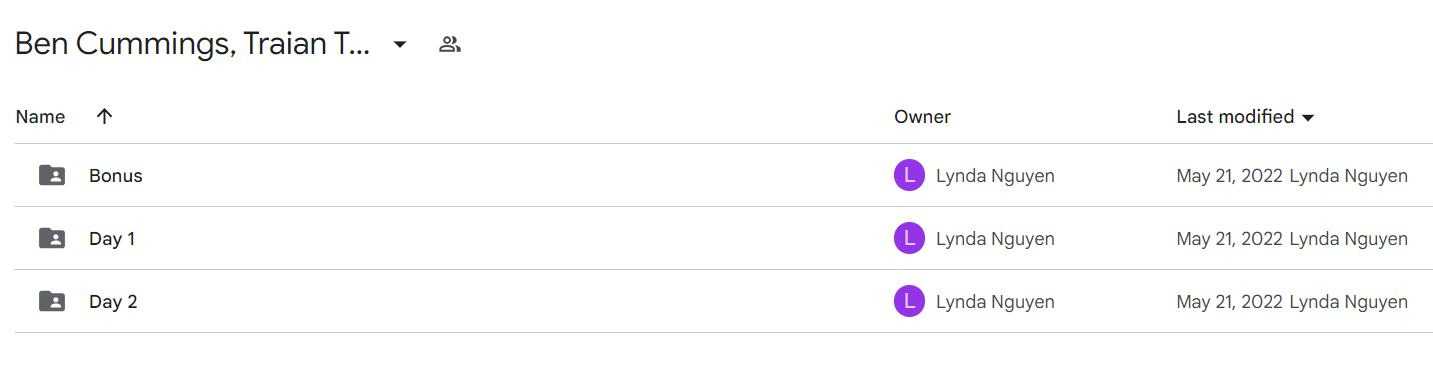
Task: Click Lynda Nguyen's avatar in Day 2 row
Action: (909, 301)
